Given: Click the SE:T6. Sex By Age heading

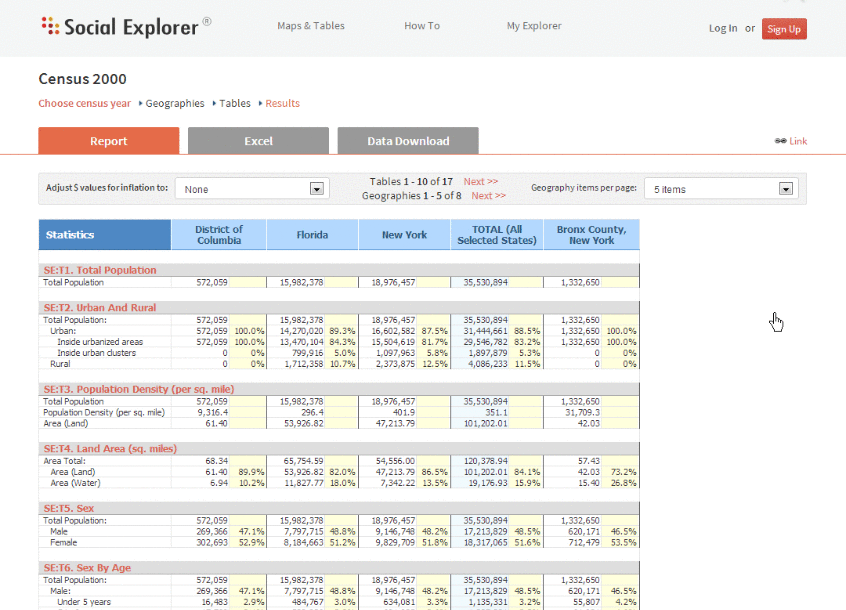Looking at the screenshot, I should point(87,567).
